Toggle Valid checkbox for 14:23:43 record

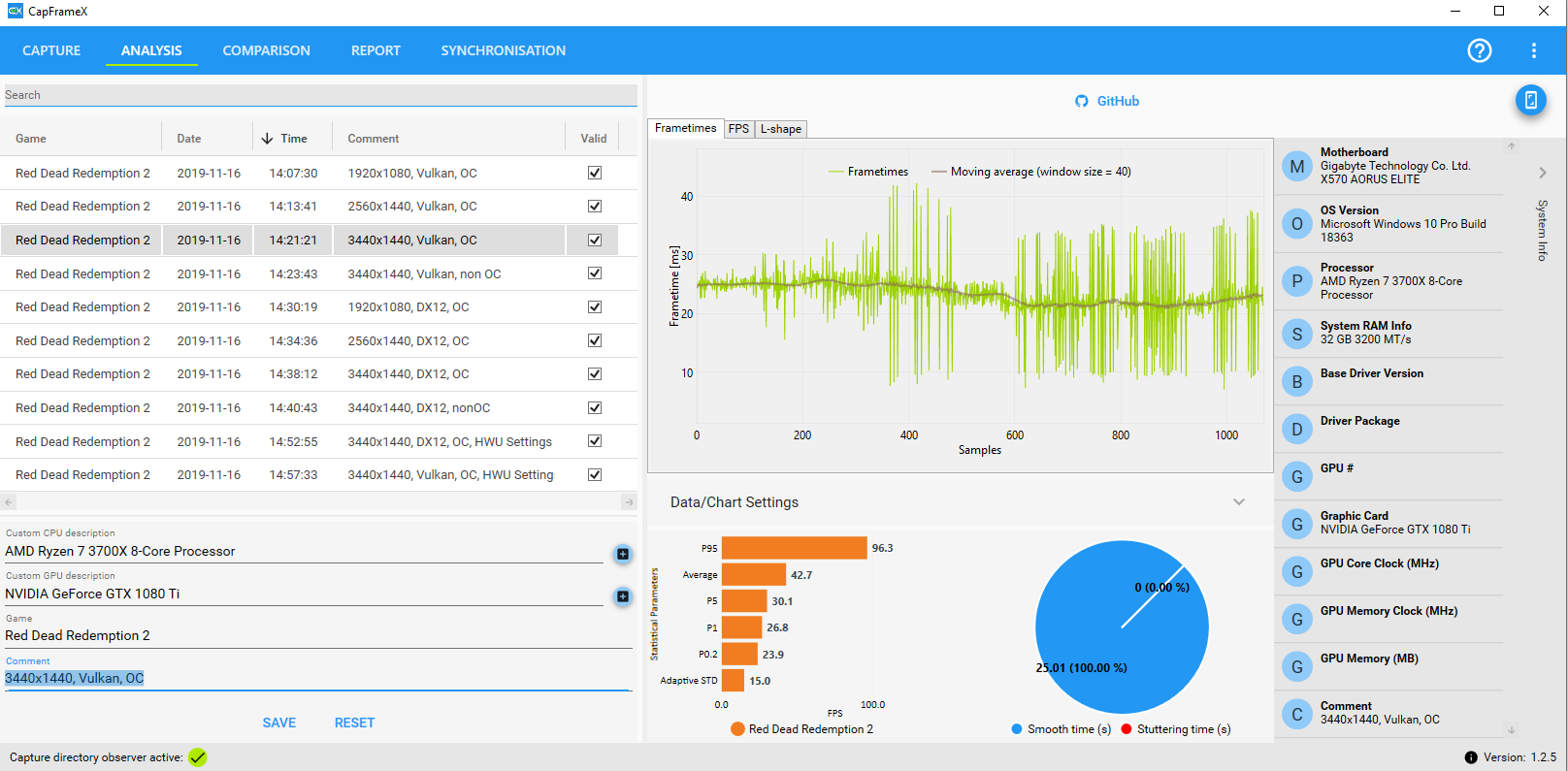tap(595, 273)
